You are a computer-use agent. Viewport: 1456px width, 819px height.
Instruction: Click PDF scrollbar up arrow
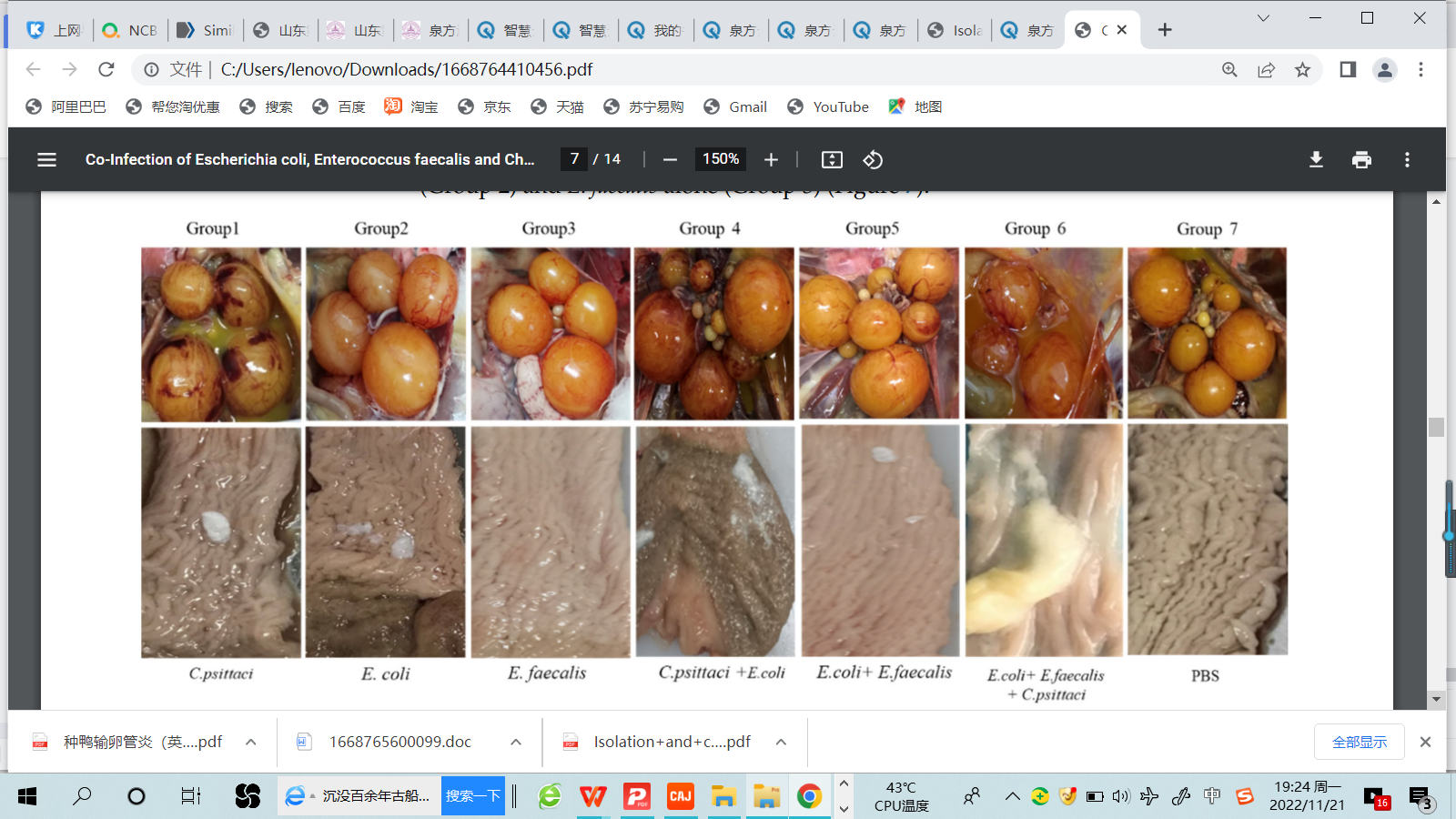[x=1436, y=201]
